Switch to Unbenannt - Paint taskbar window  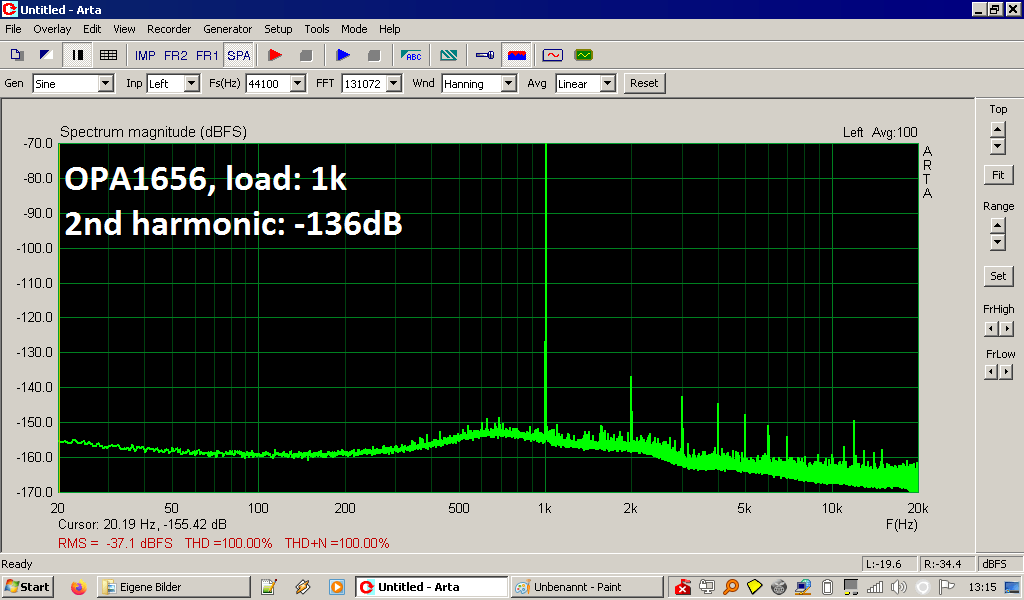click(586, 587)
